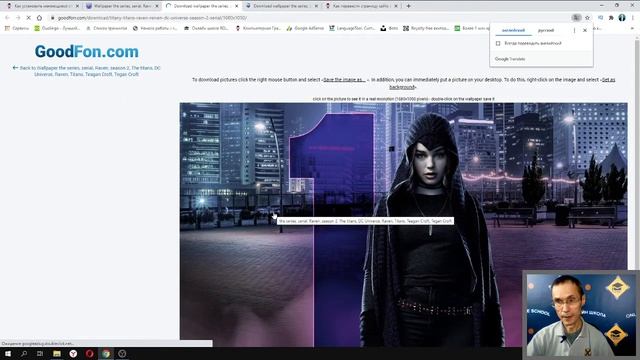Bookmark this page with the star icon

click(587, 18)
